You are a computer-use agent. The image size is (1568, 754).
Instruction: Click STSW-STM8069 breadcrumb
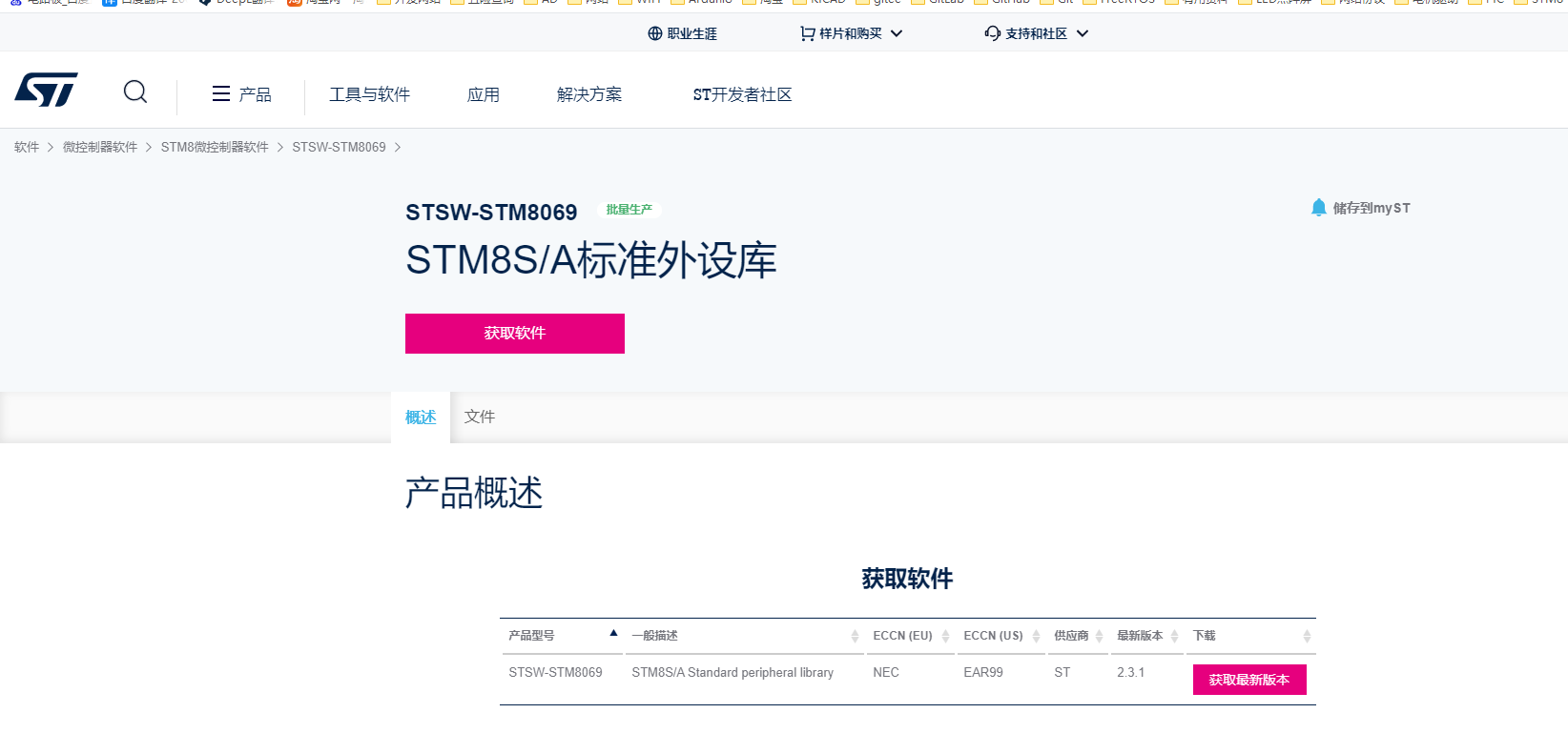coord(339,147)
